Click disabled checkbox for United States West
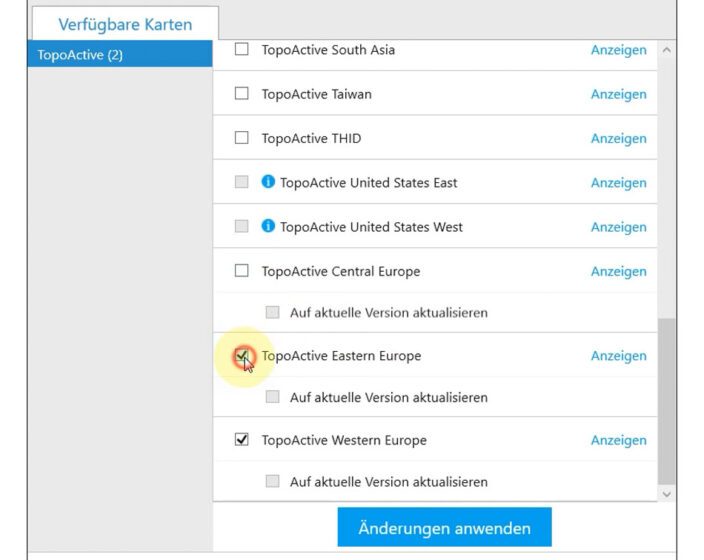Viewport: 704px width, 560px height. pyautogui.click(x=242, y=226)
